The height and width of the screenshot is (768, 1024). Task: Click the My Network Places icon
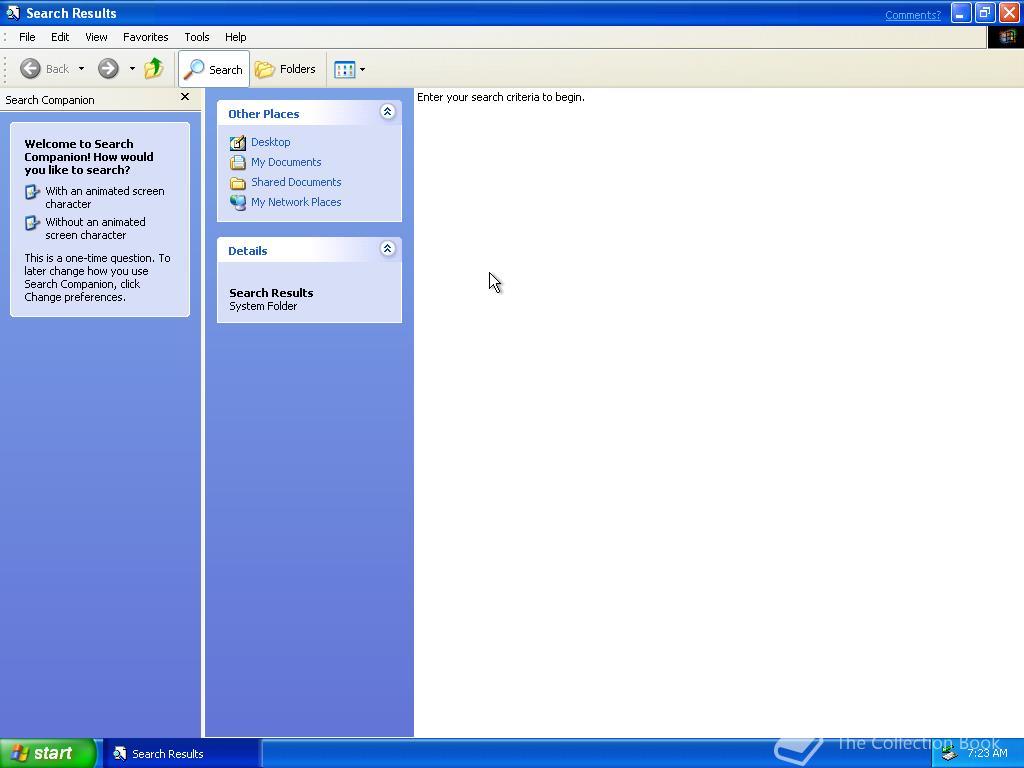click(238, 202)
